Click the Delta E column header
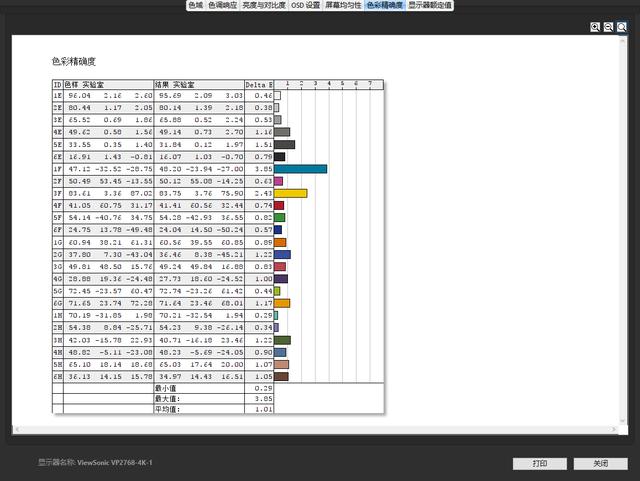 259,85
